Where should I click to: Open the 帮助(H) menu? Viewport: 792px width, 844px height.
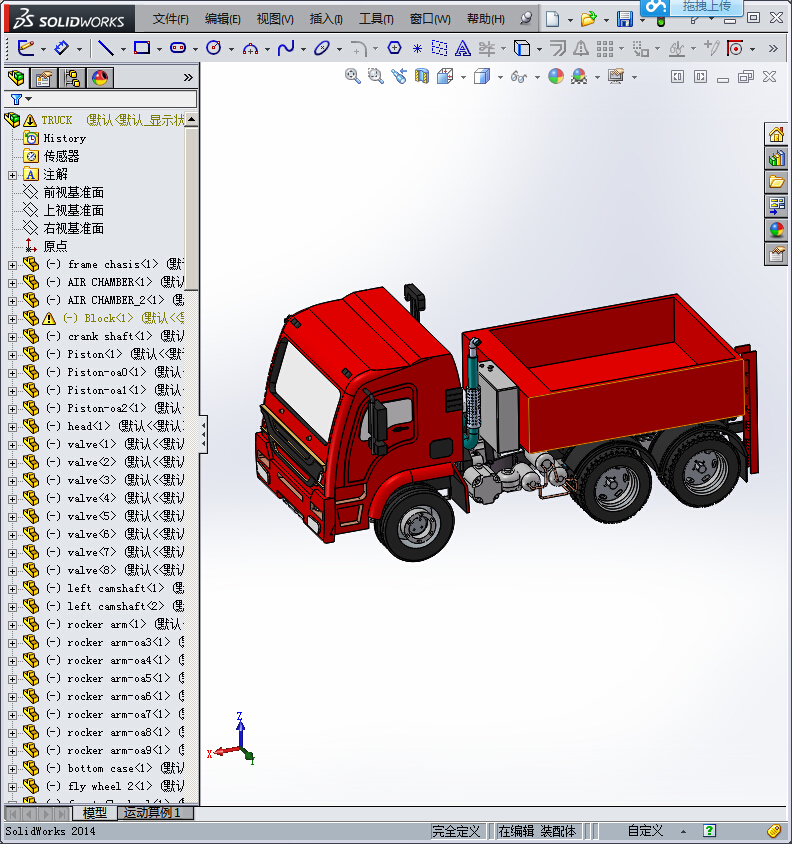tap(486, 19)
